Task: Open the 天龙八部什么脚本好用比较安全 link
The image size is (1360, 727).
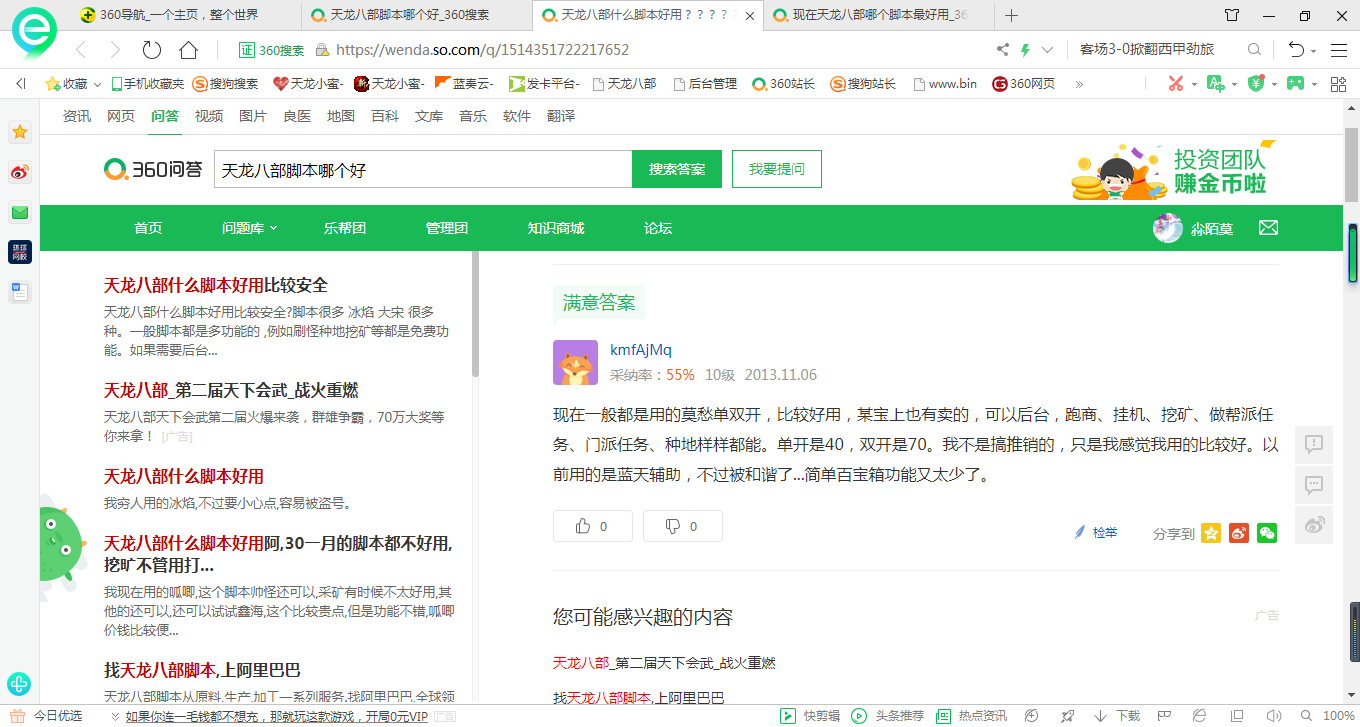Action: 216,286
